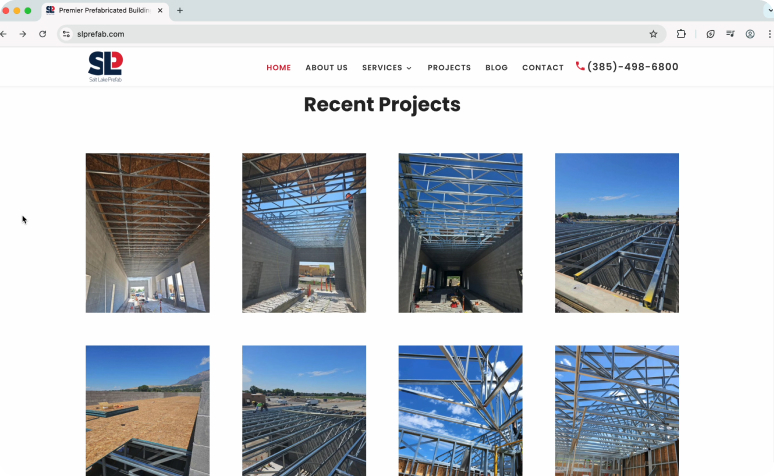This screenshot has width=774, height=476.
Task: Click the media control icon in the browser toolbar
Action: point(730,34)
